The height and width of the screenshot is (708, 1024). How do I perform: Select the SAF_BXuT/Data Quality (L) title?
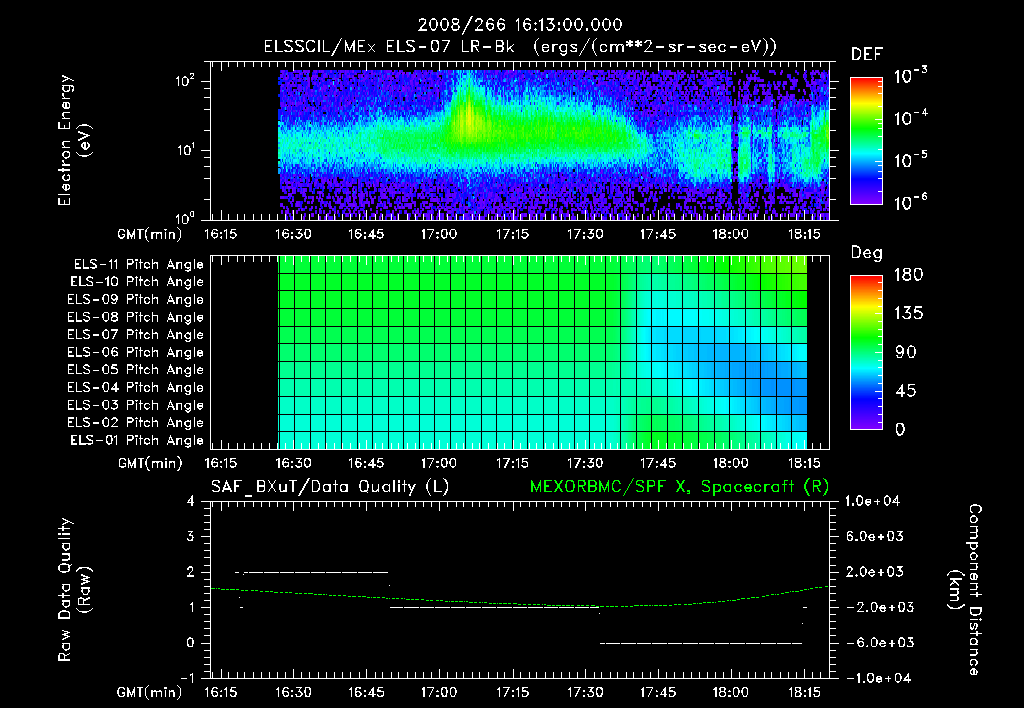tap(330, 487)
